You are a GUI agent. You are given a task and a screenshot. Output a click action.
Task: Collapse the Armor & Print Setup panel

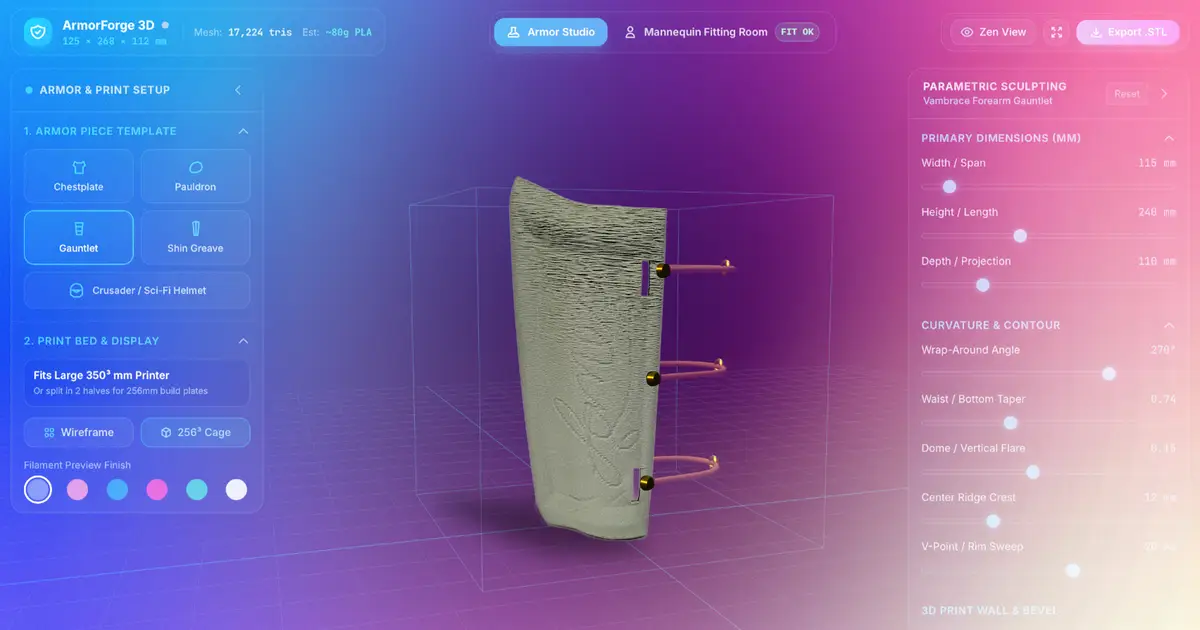(x=238, y=90)
